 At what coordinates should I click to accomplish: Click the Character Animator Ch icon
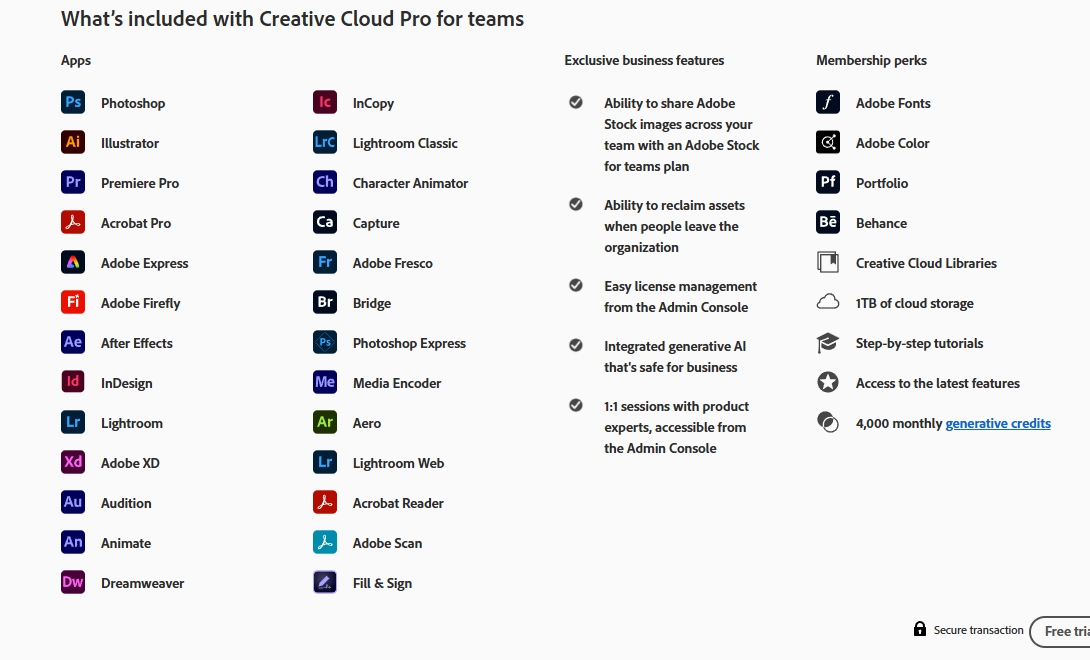point(325,182)
